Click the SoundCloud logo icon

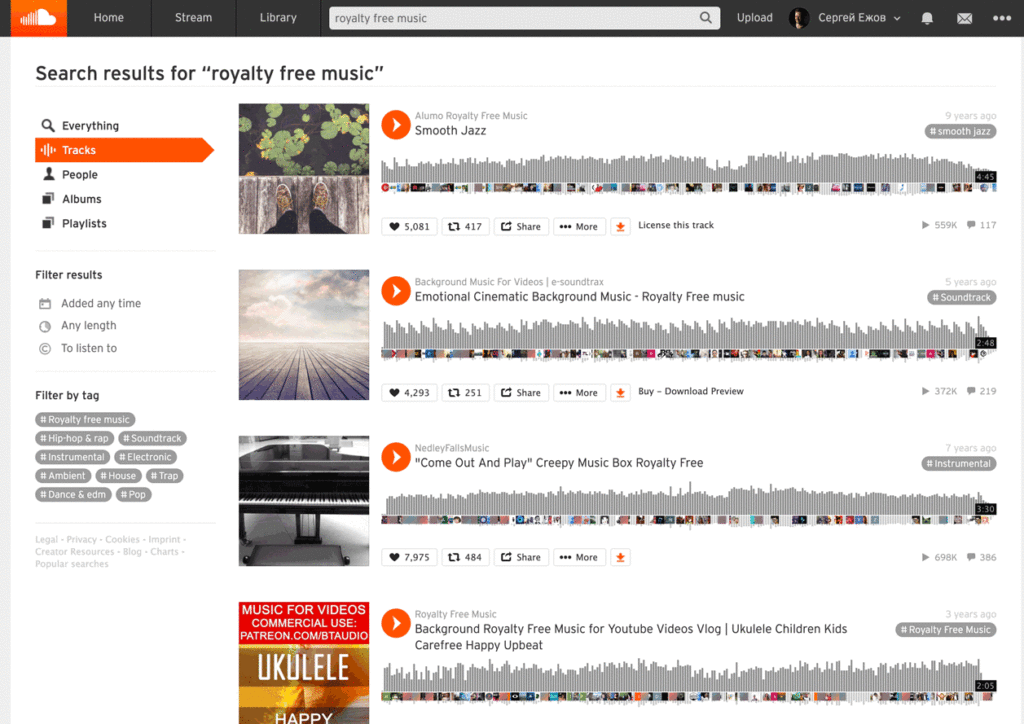click(39, 18)
